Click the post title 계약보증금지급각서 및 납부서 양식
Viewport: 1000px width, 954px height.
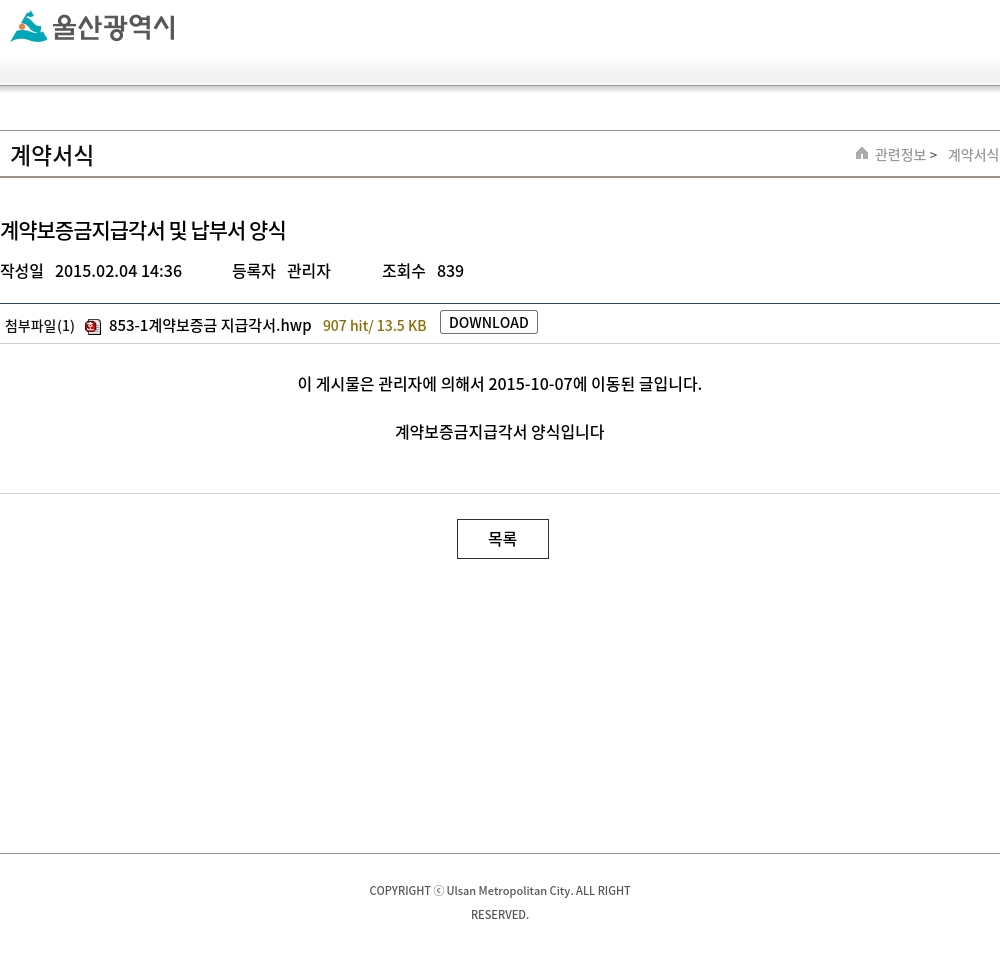click(x=143, y=231)
